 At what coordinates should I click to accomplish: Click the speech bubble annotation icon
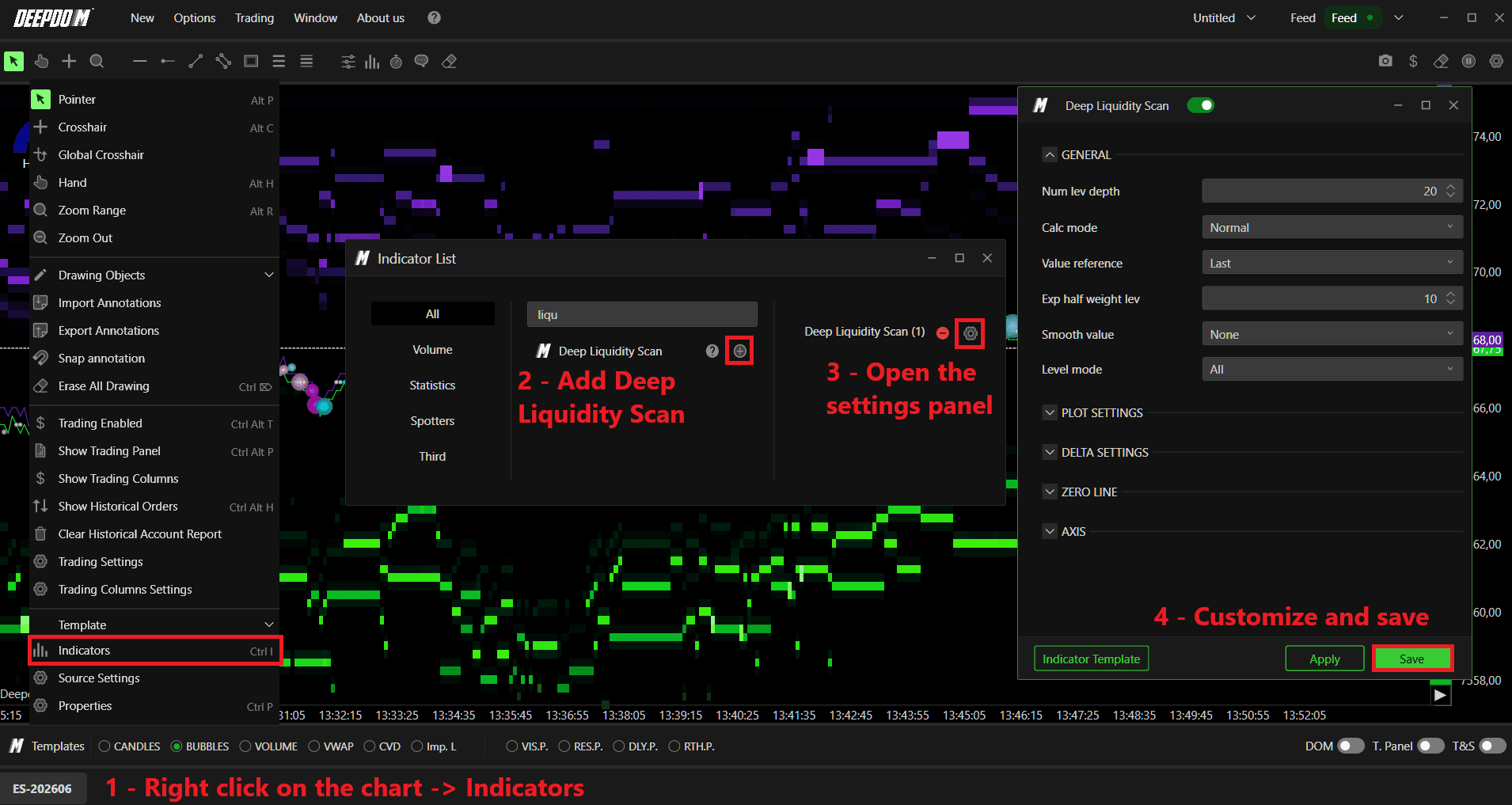(422, 61)
